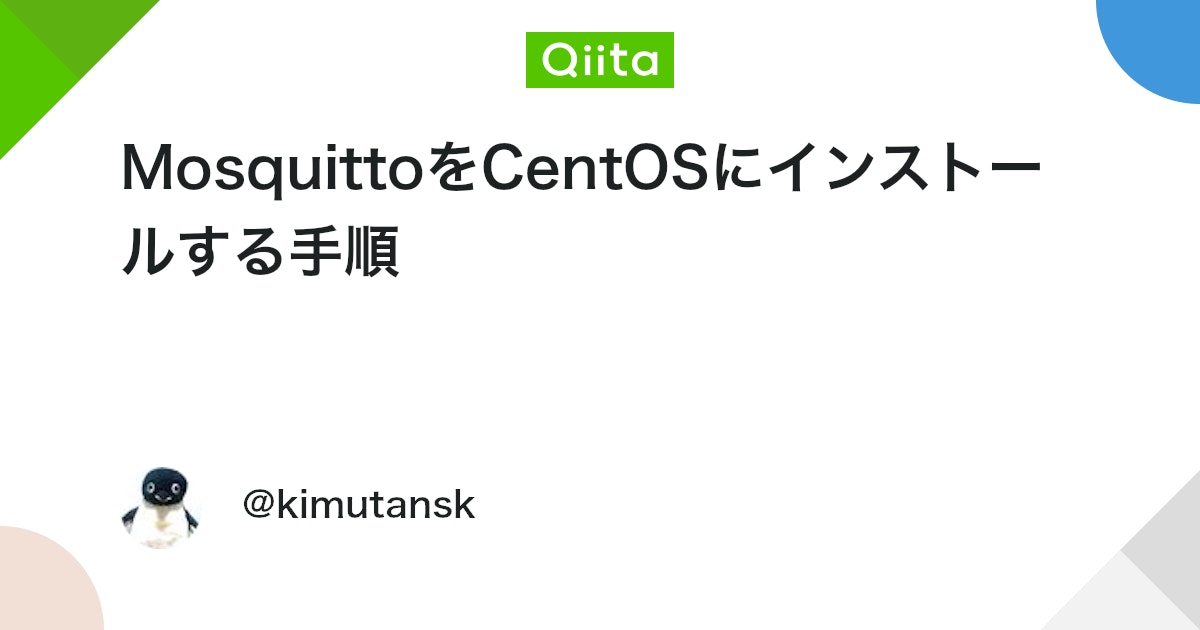Open the @kimutansk author profile link
The width and height of the screenshot is (1200, 630).
click(x=358, y=506)
